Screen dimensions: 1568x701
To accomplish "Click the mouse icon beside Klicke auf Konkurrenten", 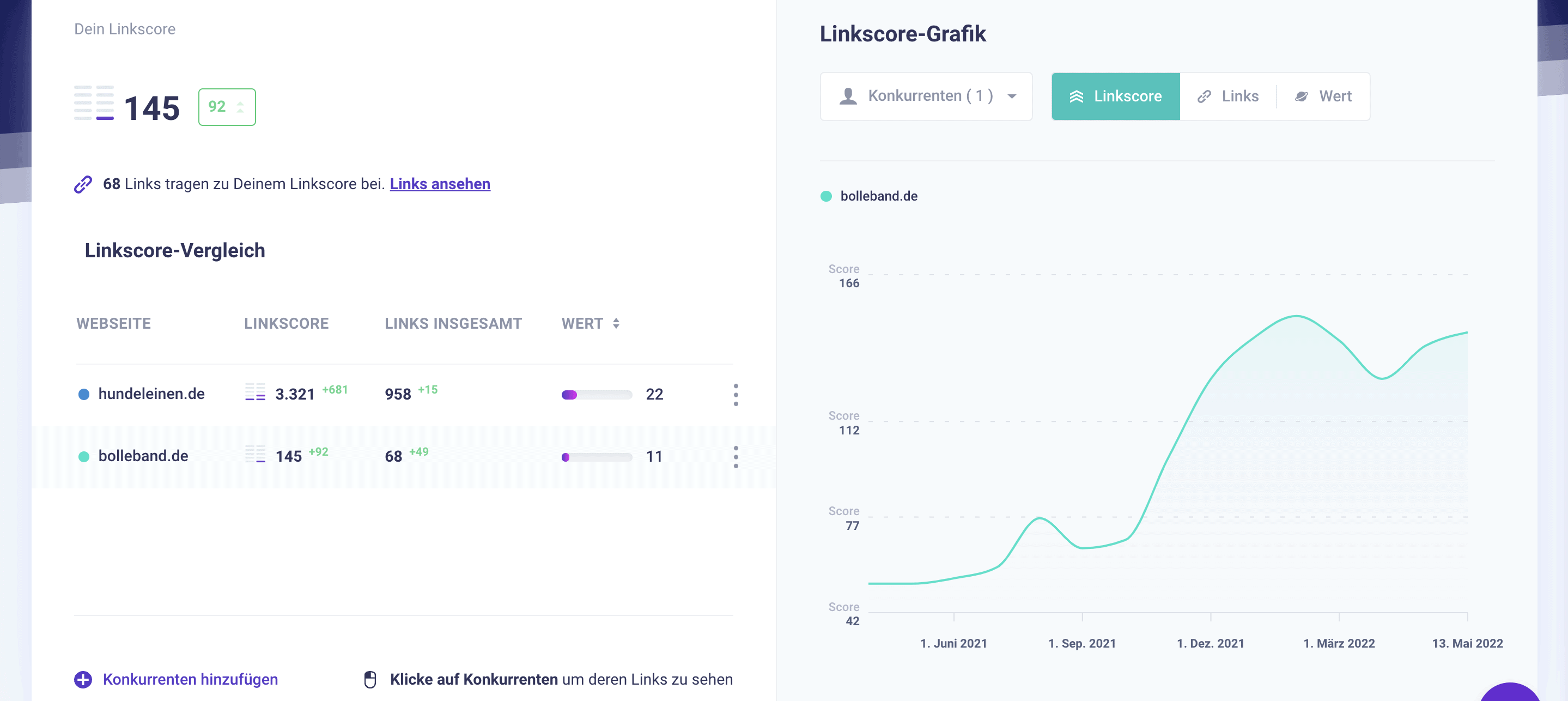I will click(369, 679).
